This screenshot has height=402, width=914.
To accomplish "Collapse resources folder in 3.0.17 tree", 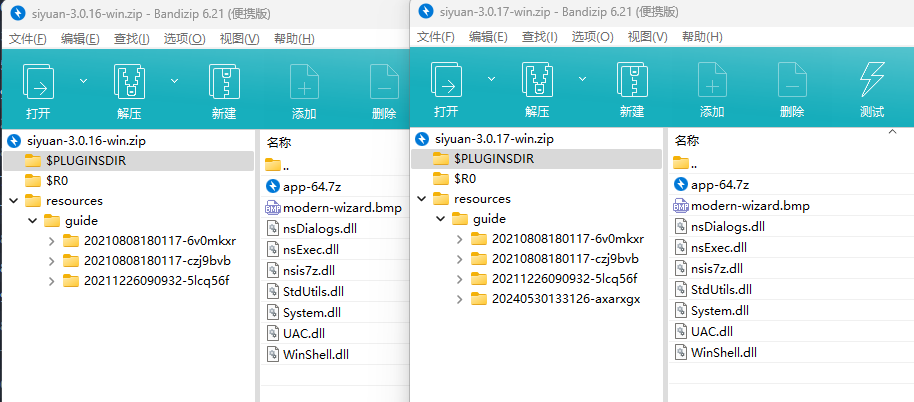I will [x=421, y=199].
